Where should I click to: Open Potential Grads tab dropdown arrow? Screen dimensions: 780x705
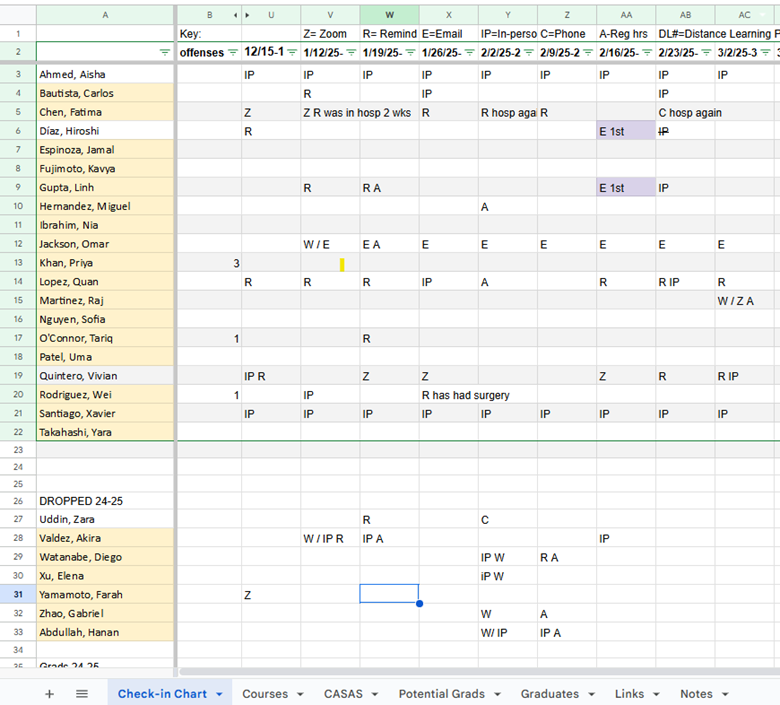click(x=497, y=694)
